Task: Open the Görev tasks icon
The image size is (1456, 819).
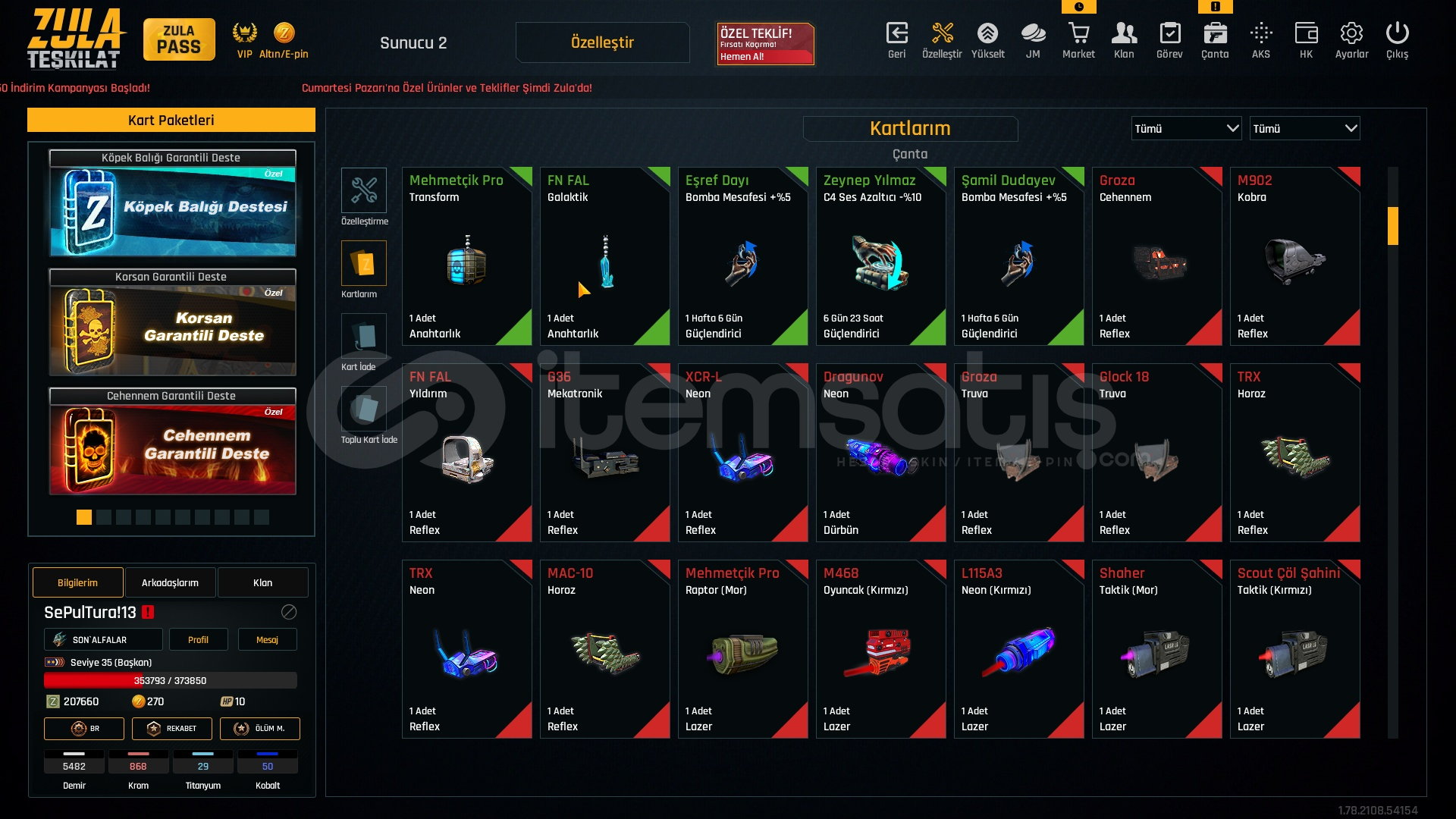Action: (x=1169, y=33)
